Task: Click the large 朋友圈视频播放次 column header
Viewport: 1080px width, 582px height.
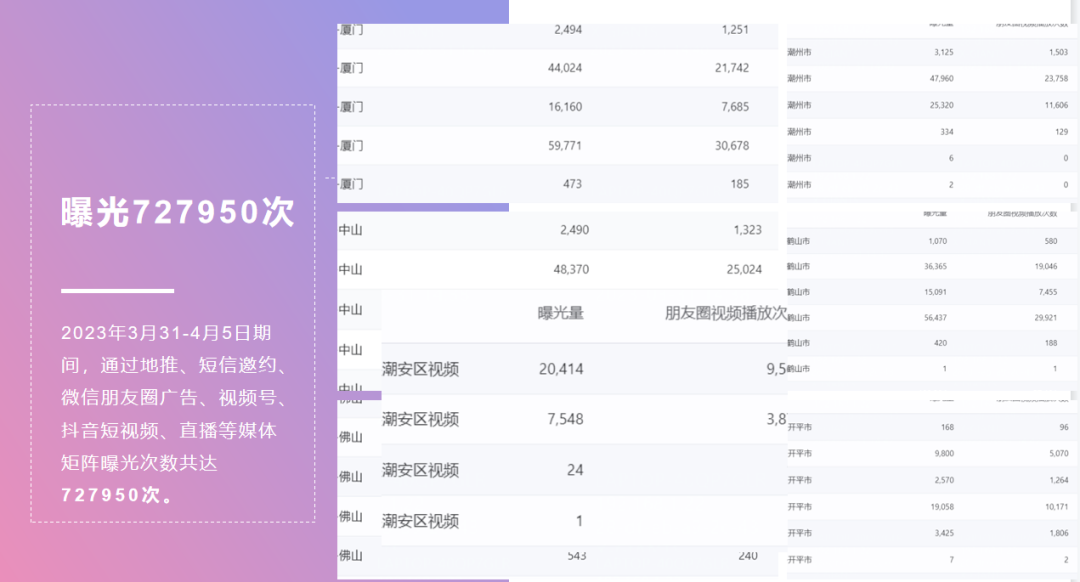Action: (726, 313)
